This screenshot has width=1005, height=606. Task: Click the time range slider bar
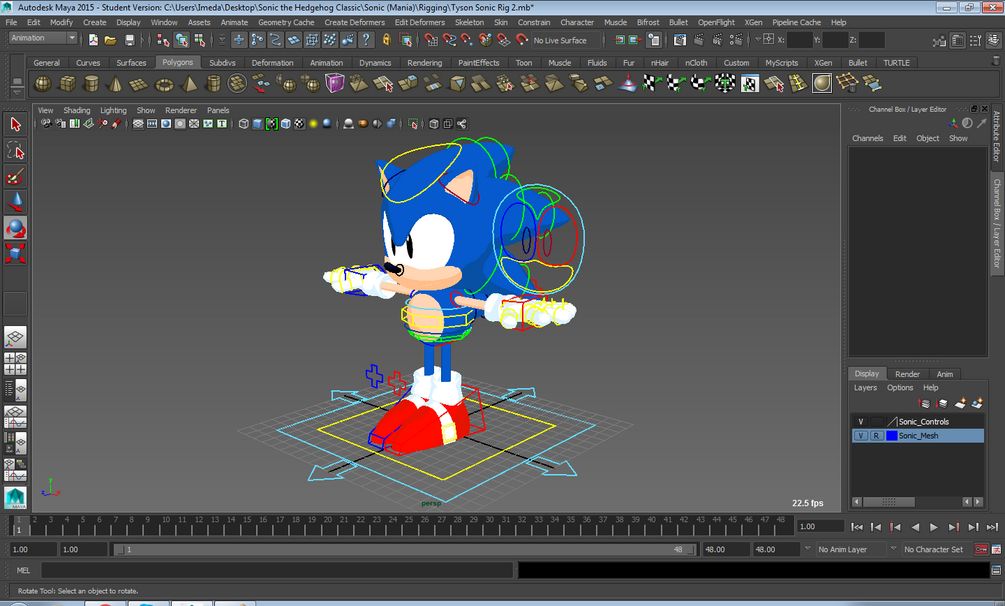[404, 550]
